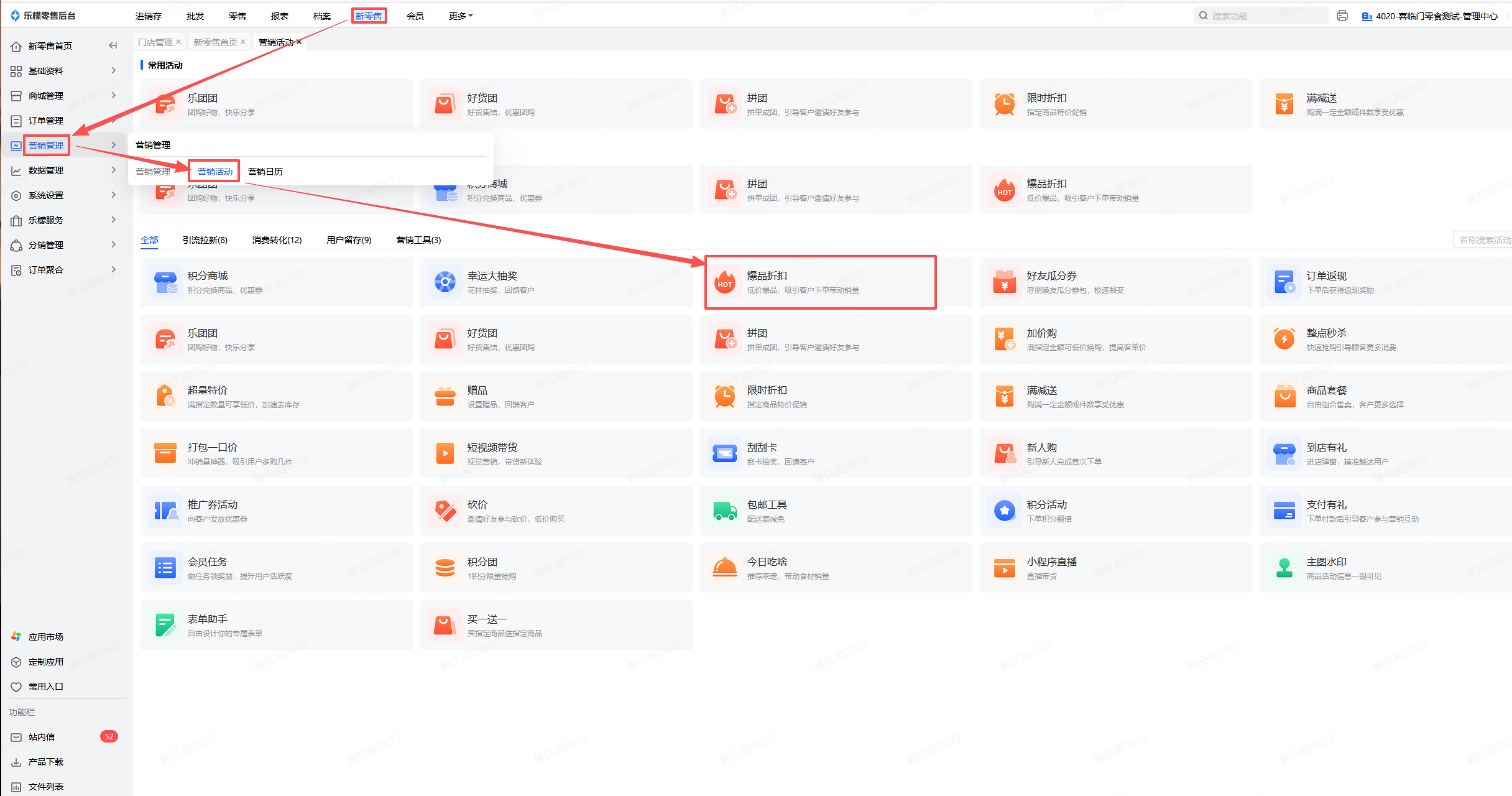Click the 幸运大抽奖 lottery wheel icon

(445, 282)
